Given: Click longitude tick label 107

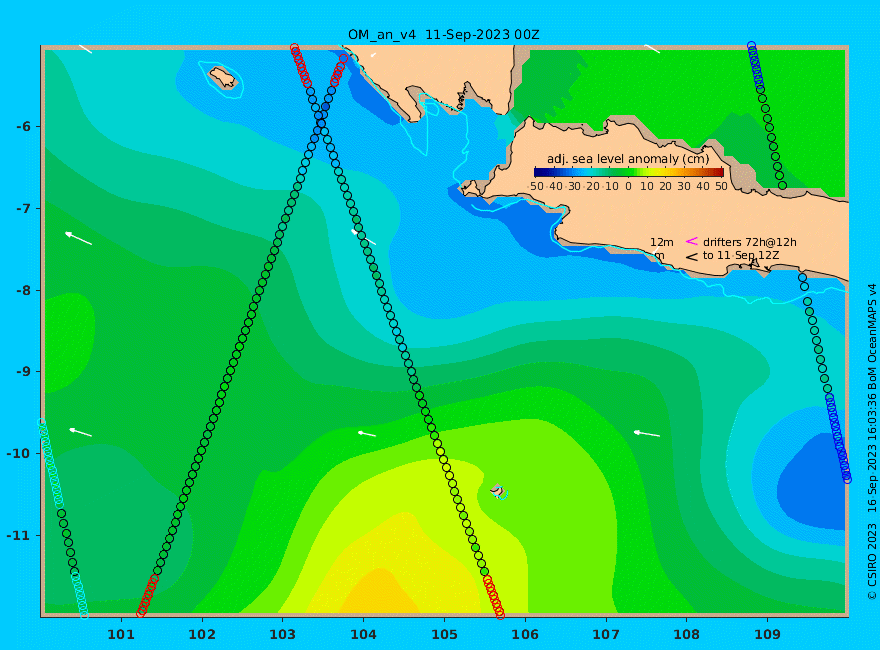Looking at the screenshot, I should pos(606,634).
